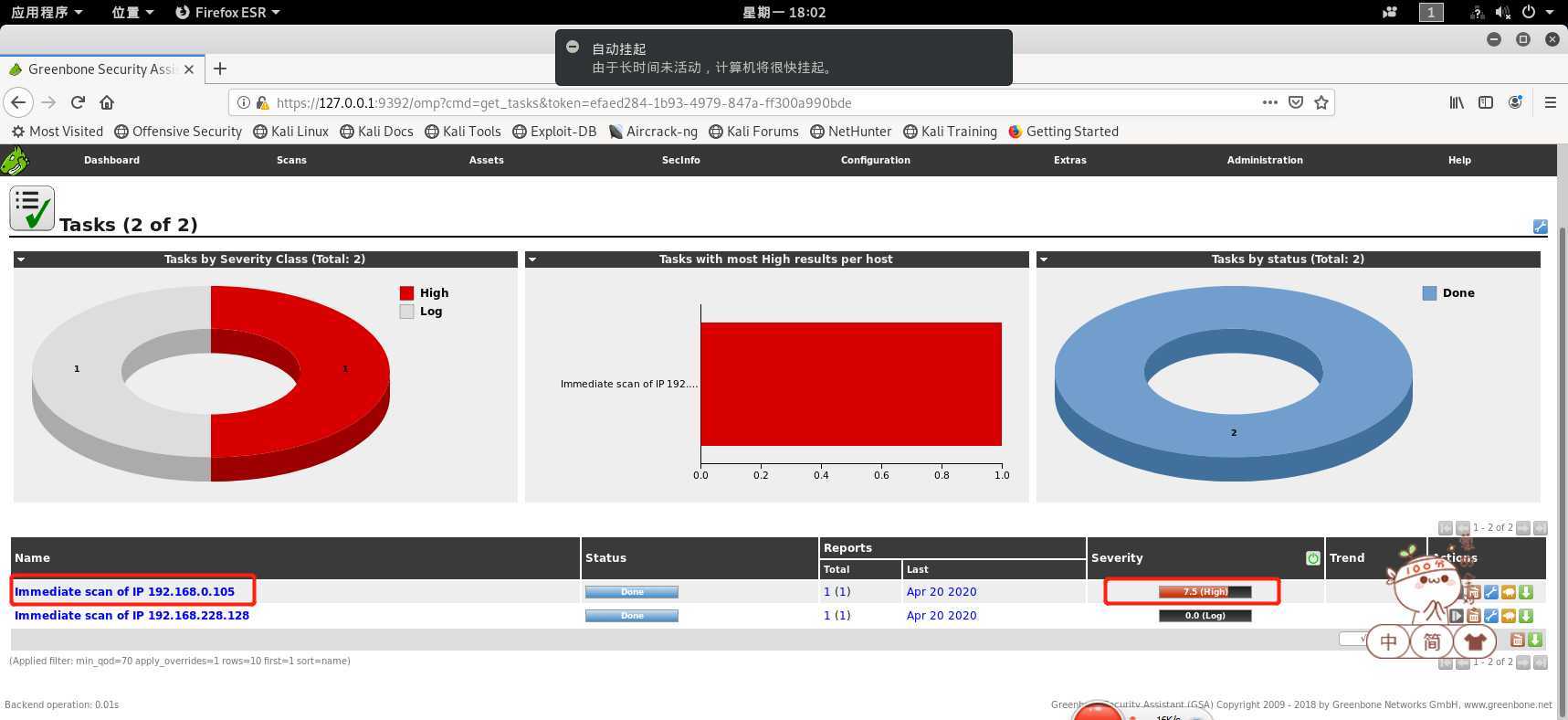The image size is (1568, 720).
Task: Click the network status icon in top bar
Action: (x=1477, y=12)
